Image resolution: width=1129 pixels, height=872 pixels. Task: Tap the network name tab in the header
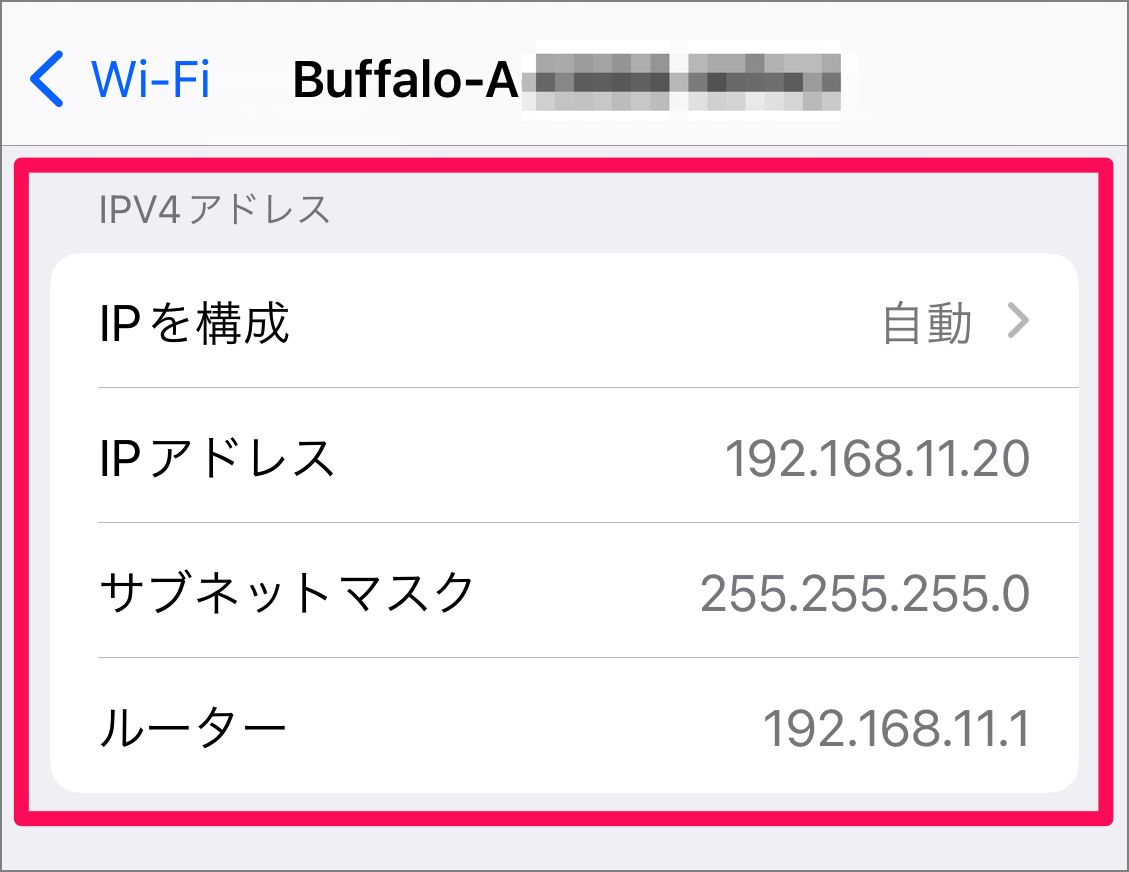[405, 79]
